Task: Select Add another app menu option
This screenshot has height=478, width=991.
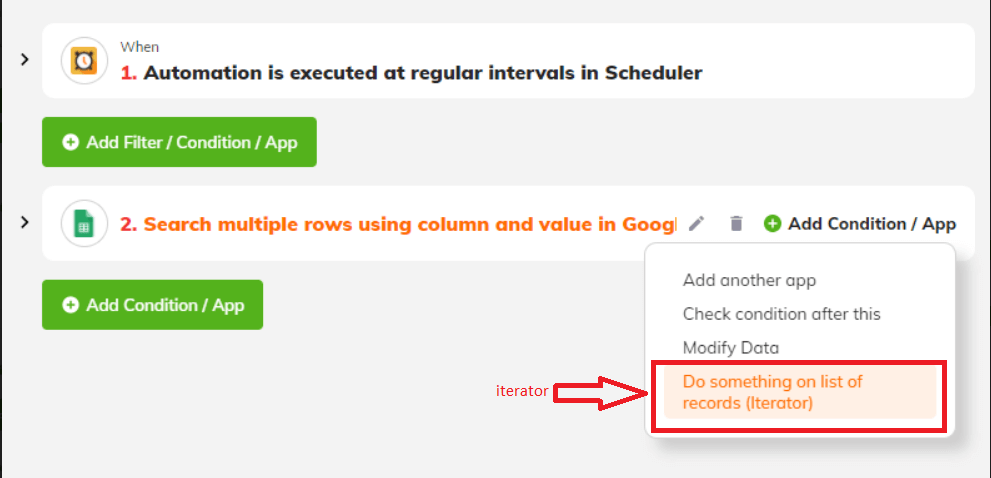Action: point(749,280)
